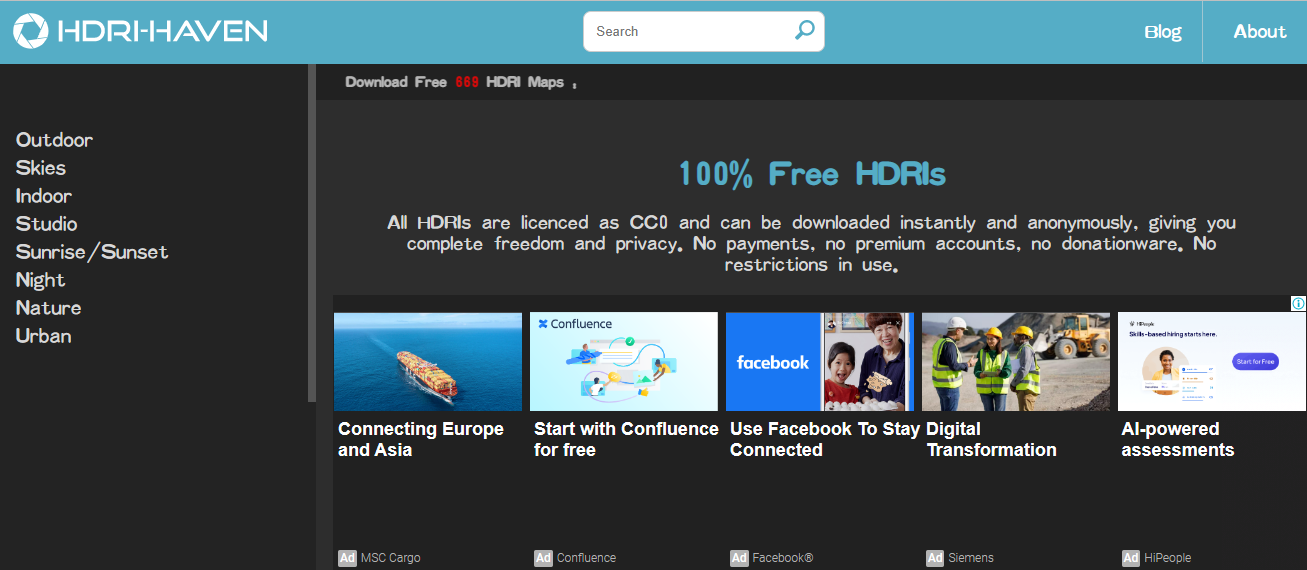Open the Sunrise/Sunset category
The height and width of the screenshot is (570, 1307).
(92, 252)
